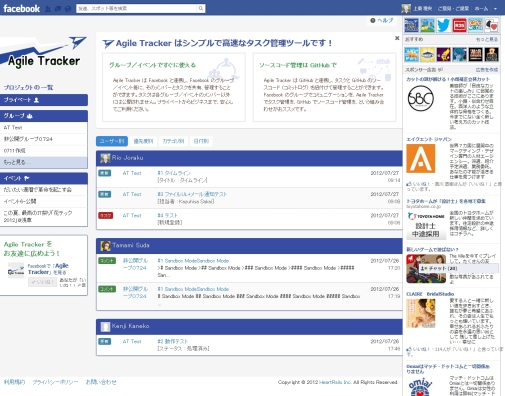
Task: Open task #4 テスト
Action: (167, 215)
